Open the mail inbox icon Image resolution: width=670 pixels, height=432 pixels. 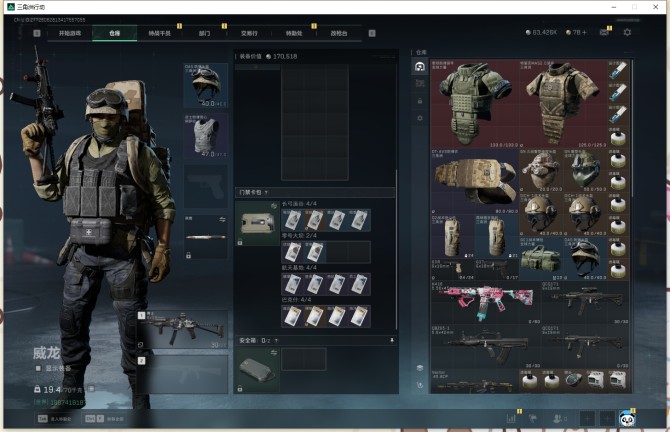(x=604, y=32)
